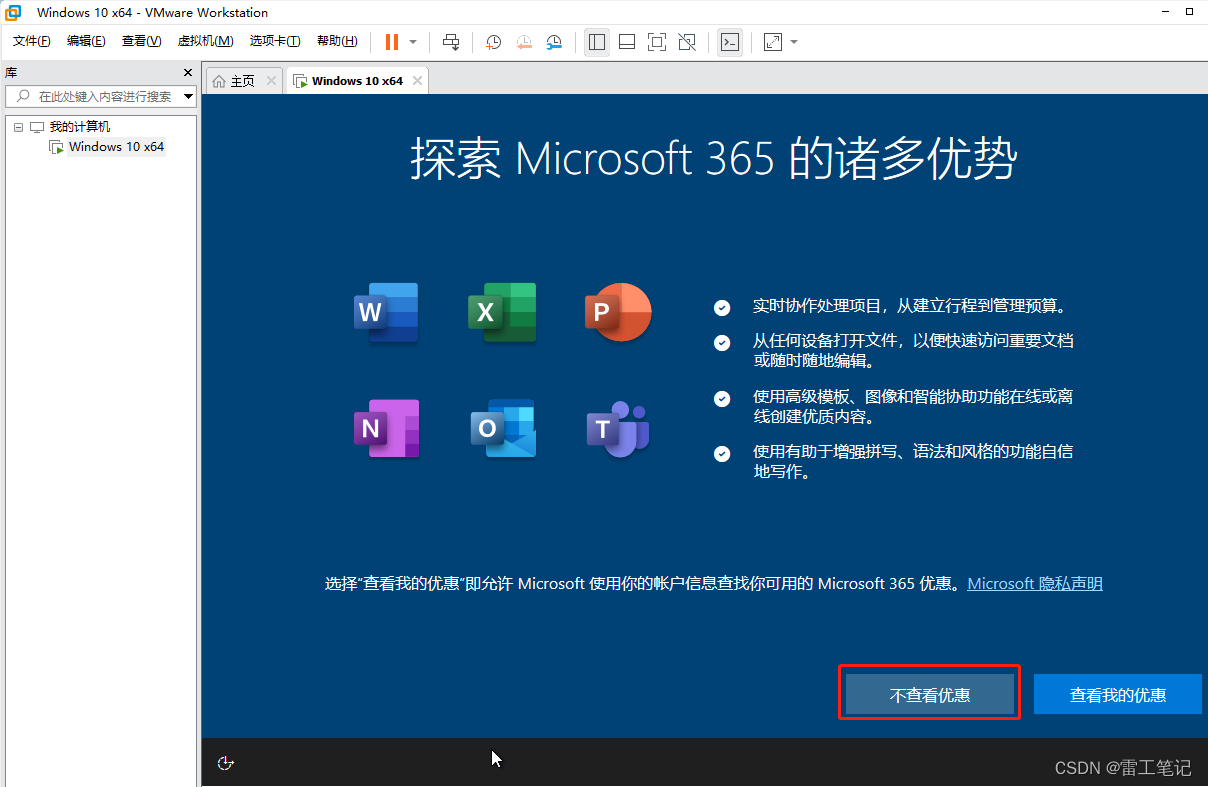Open the snapshot manager icon
The width and height of the screenshot is (1208, 787).
(x=554, y=42)
